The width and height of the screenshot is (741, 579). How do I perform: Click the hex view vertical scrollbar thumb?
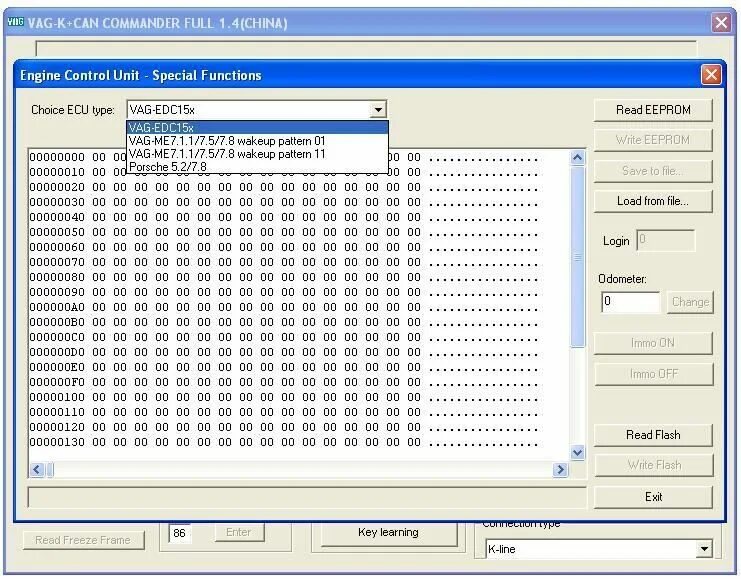coord(577,258)
